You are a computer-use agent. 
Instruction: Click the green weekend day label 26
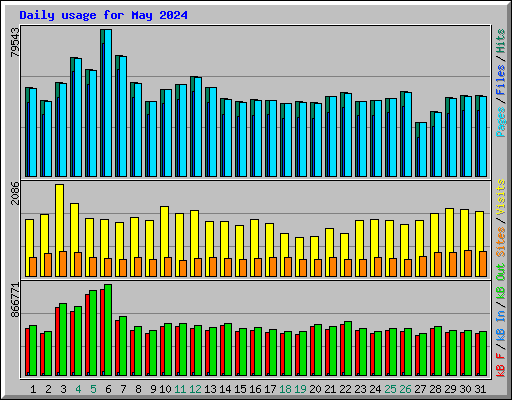coord(405,389)
